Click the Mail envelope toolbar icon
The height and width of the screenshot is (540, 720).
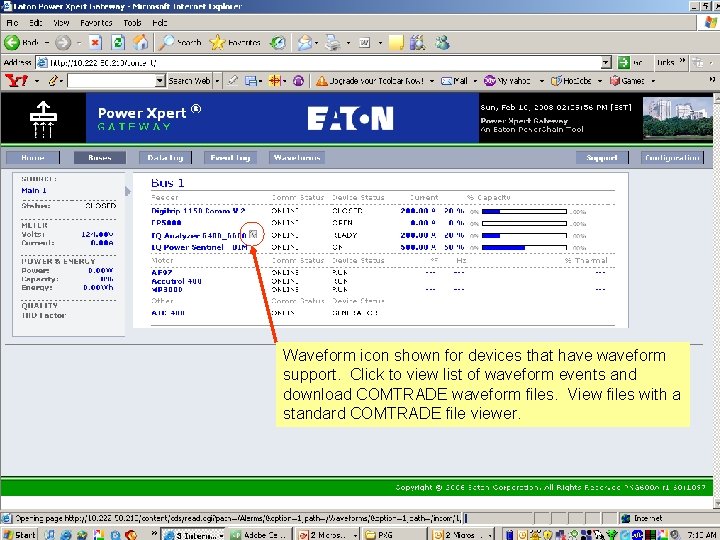304,43
